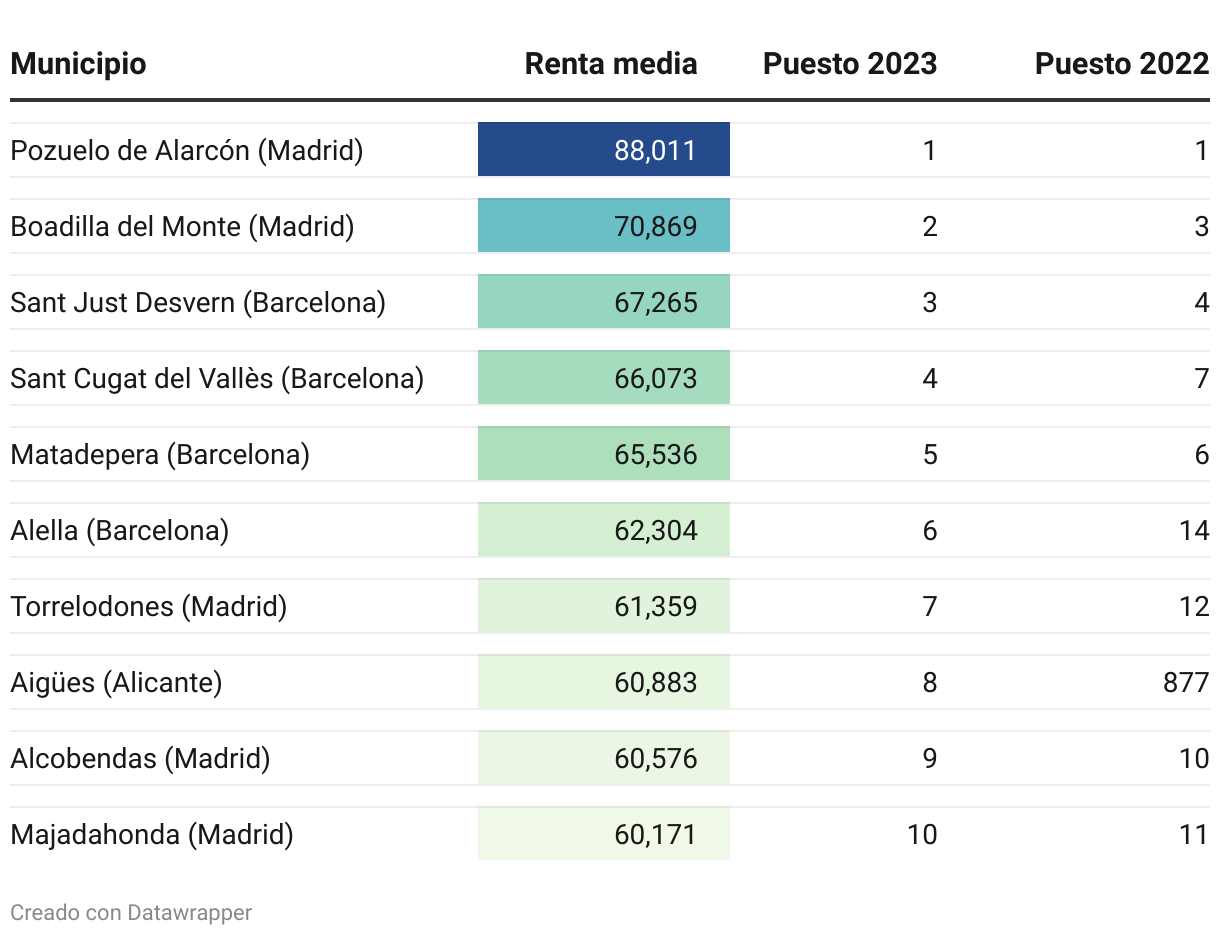Click the dark blue 88,011 cell
Viewport: 1220px width, 936px height.
pos(604,150)
